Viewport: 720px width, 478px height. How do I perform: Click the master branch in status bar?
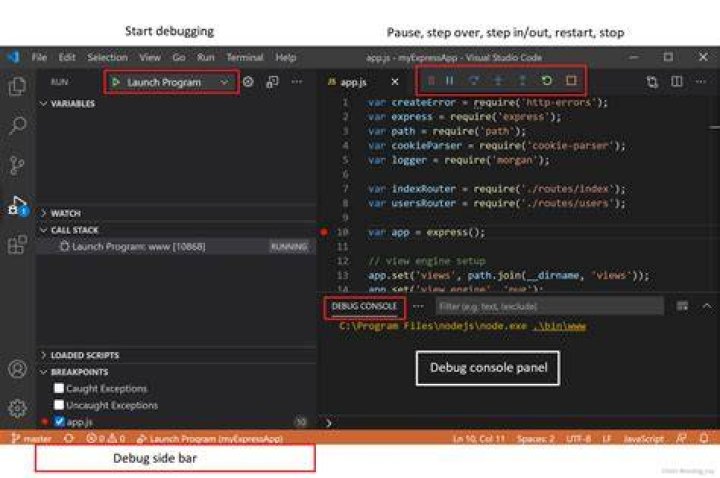[x=32, y=439]
